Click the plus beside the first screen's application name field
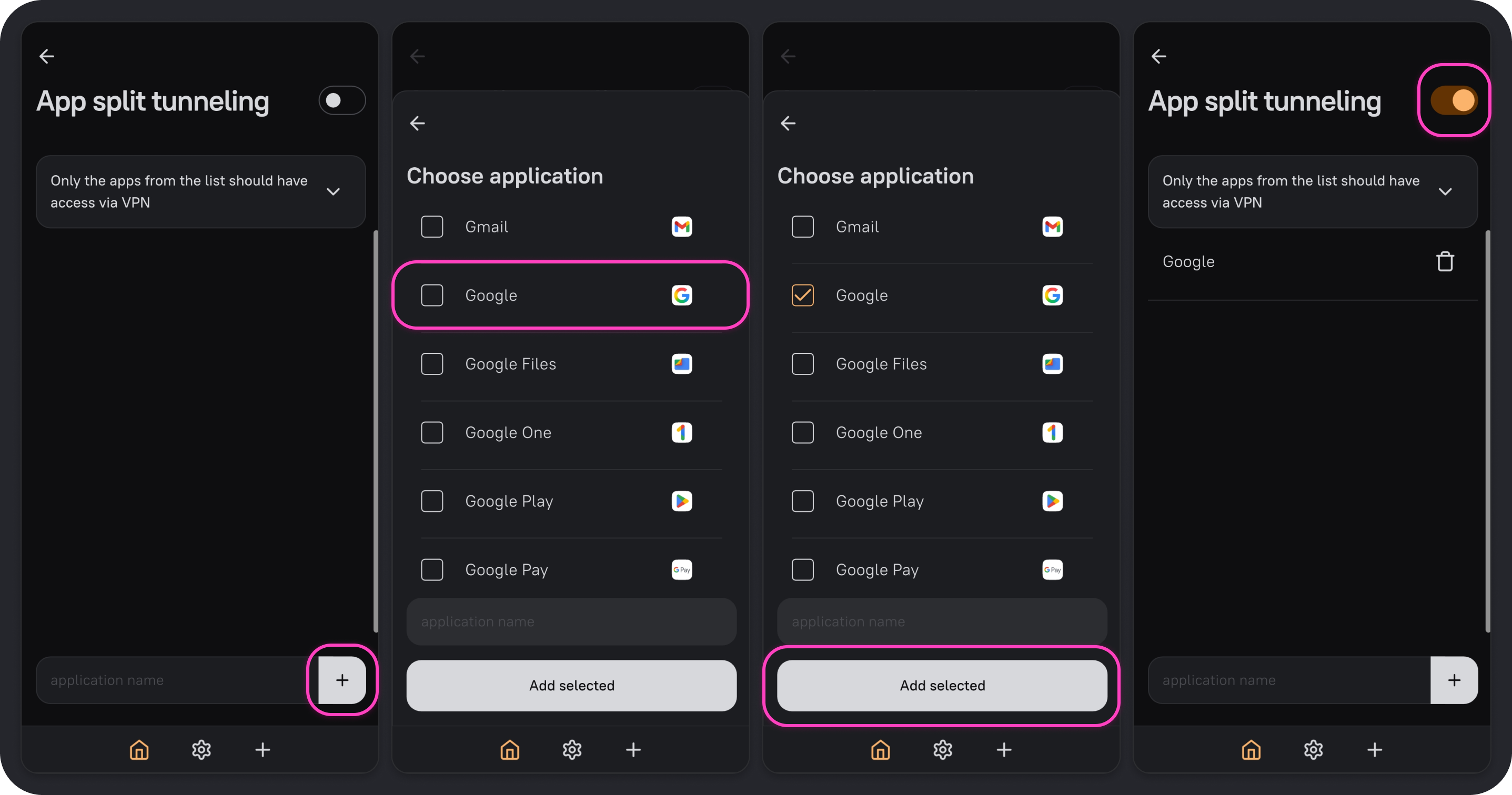Viewport: 1512px width, 795px height. 342,680
